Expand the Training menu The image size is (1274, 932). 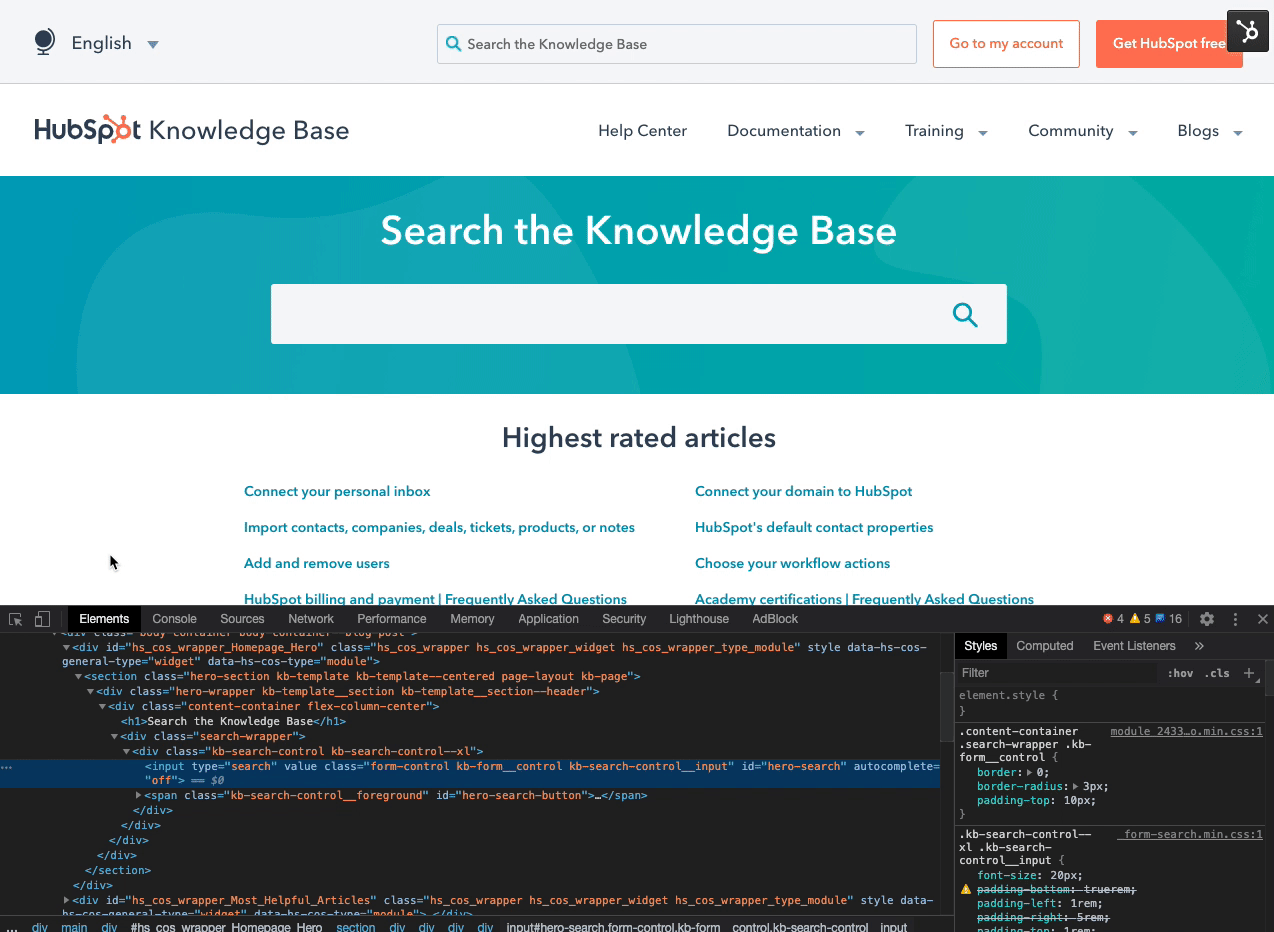coord(946,131)
